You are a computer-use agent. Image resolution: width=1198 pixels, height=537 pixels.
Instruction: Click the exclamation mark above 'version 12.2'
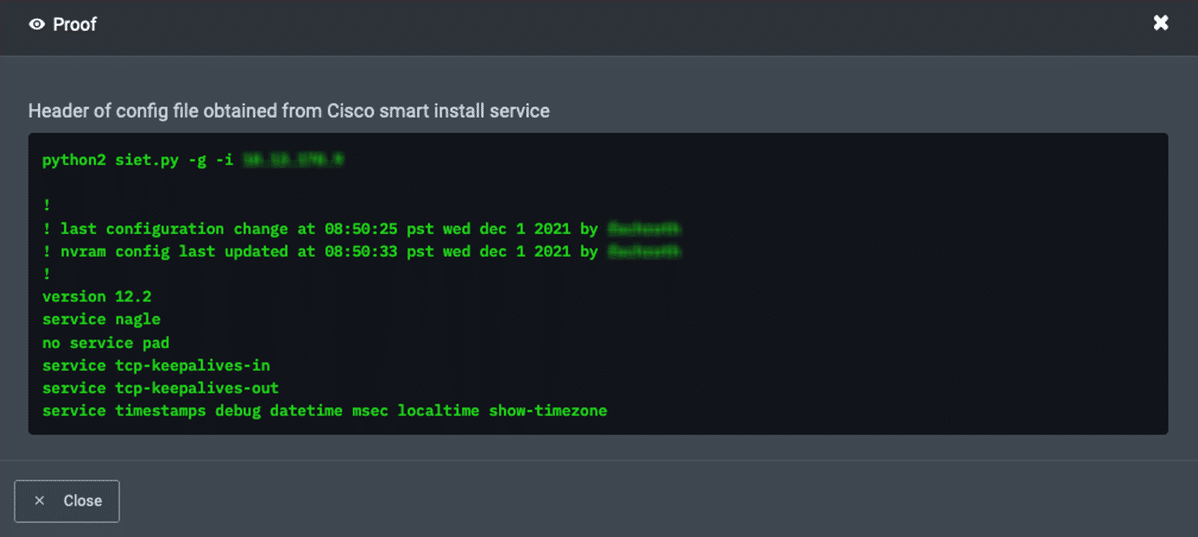(47, 274)
